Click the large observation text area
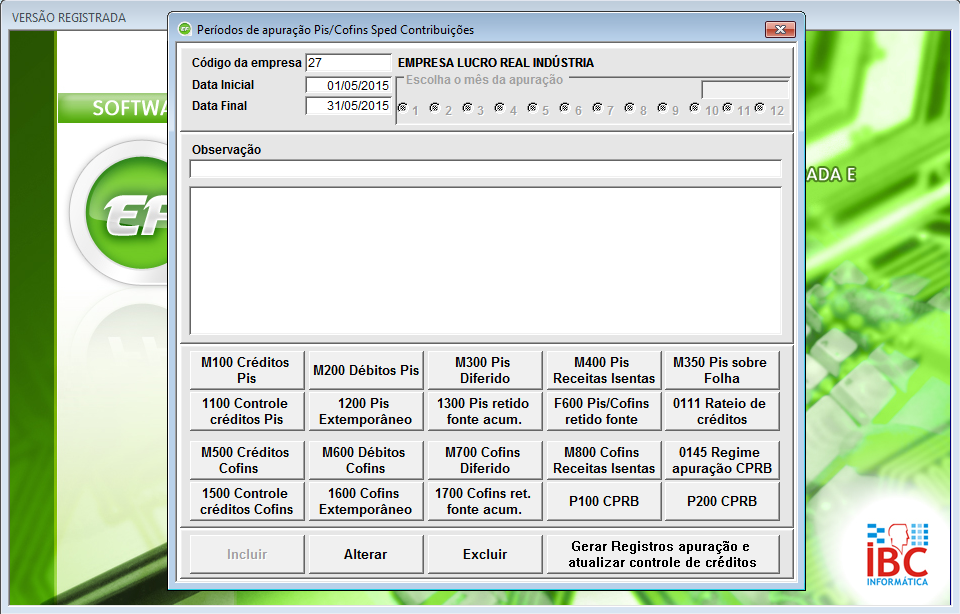 point(486,261)
